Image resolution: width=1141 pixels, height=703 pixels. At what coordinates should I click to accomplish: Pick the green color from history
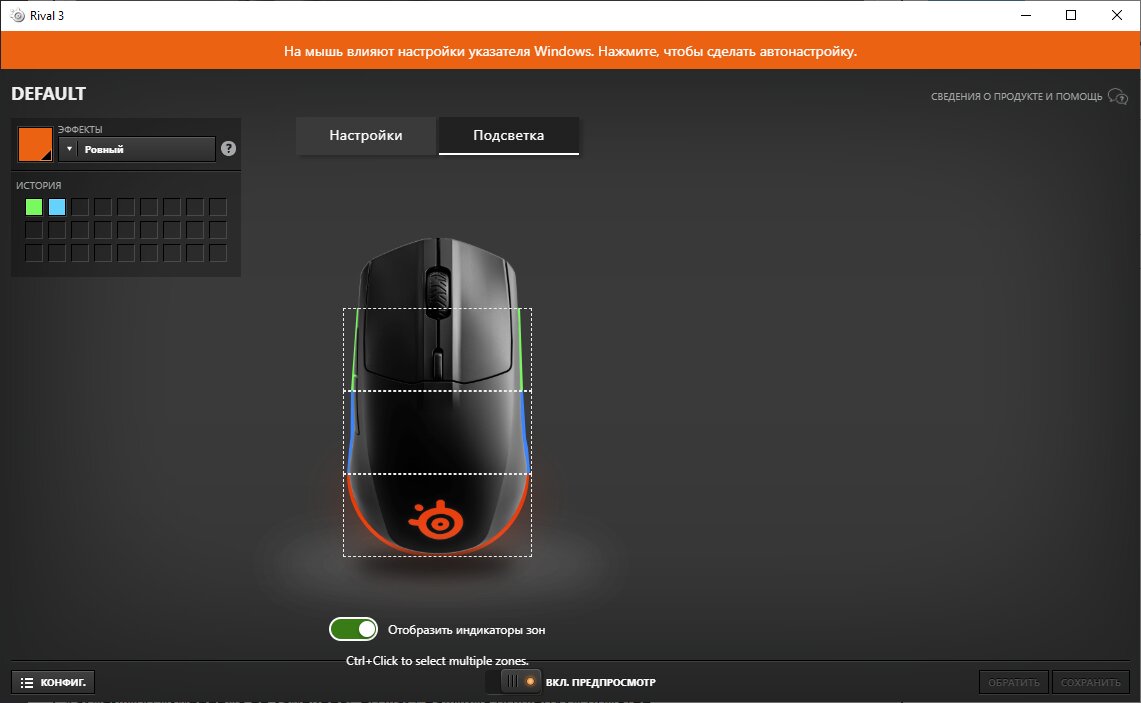34,207
